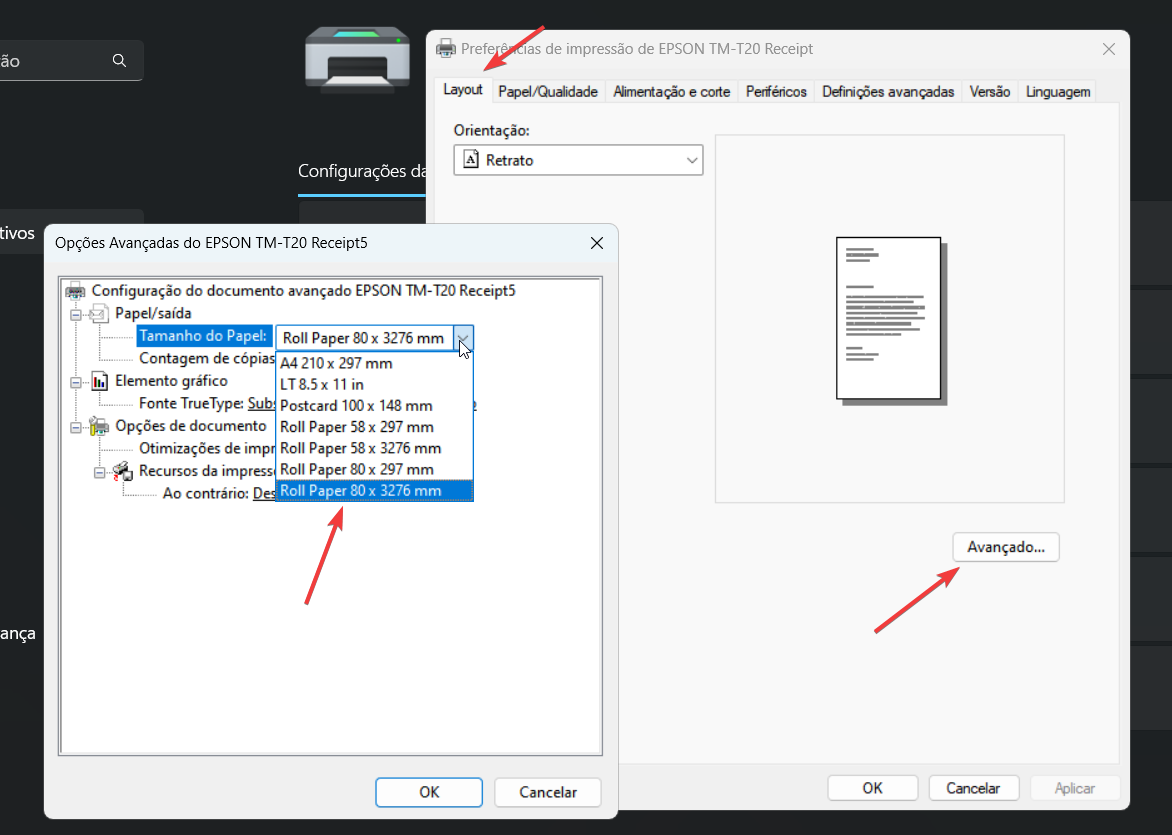The image size is (1172, 835).
Task: Click the page preview thumbnail
Action: click(889, 319)
